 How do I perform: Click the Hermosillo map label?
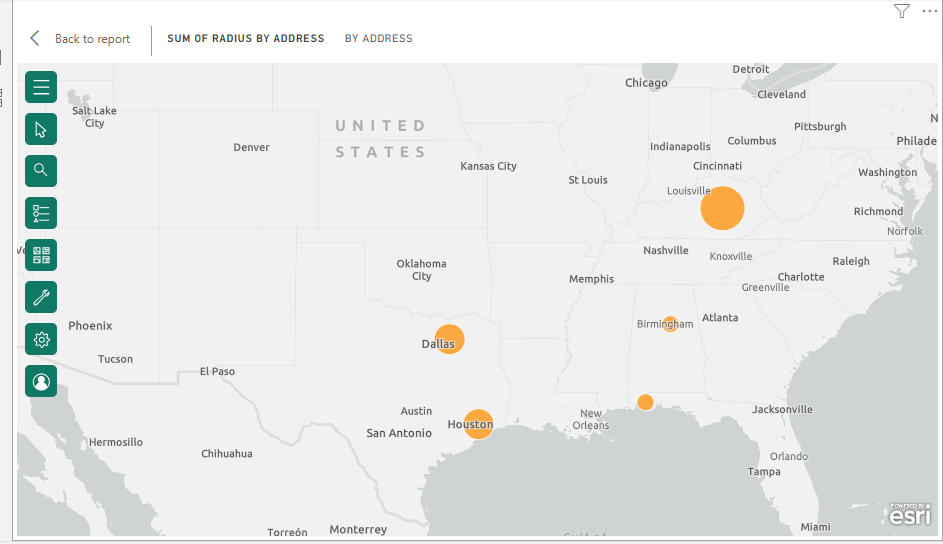pos(115,442)
